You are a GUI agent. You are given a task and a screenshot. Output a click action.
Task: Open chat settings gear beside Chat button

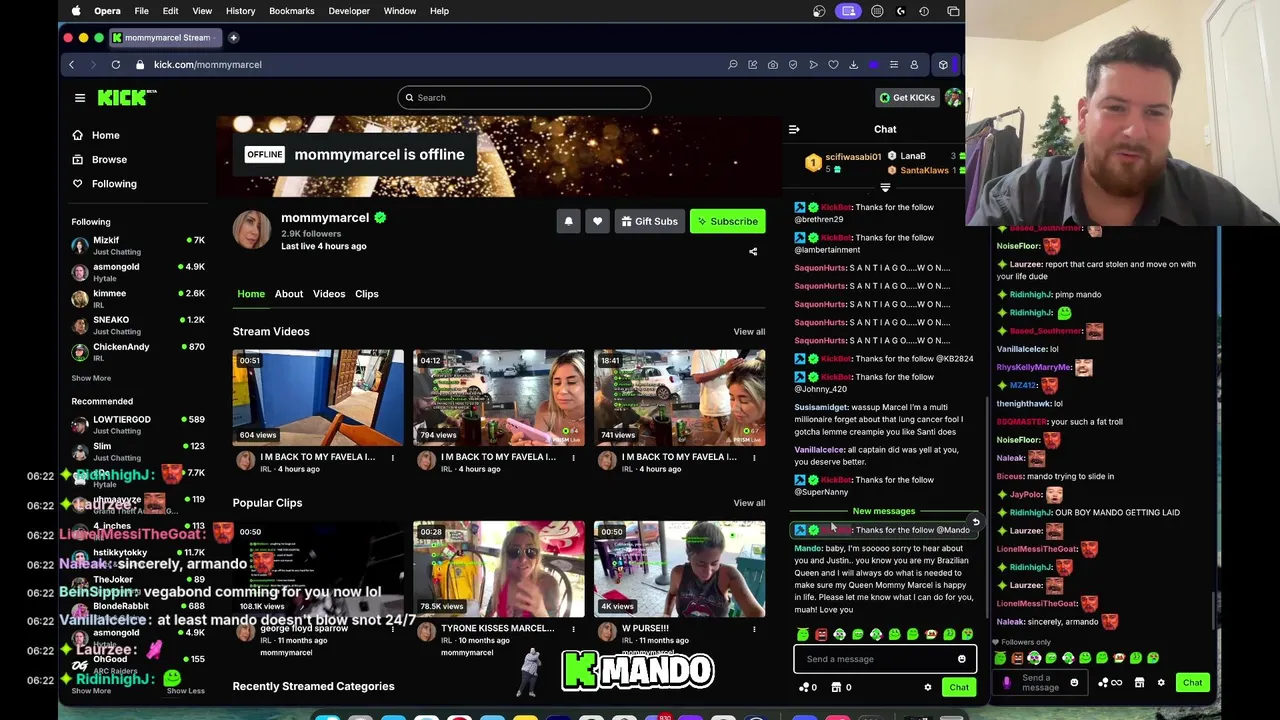click(928, 687)
